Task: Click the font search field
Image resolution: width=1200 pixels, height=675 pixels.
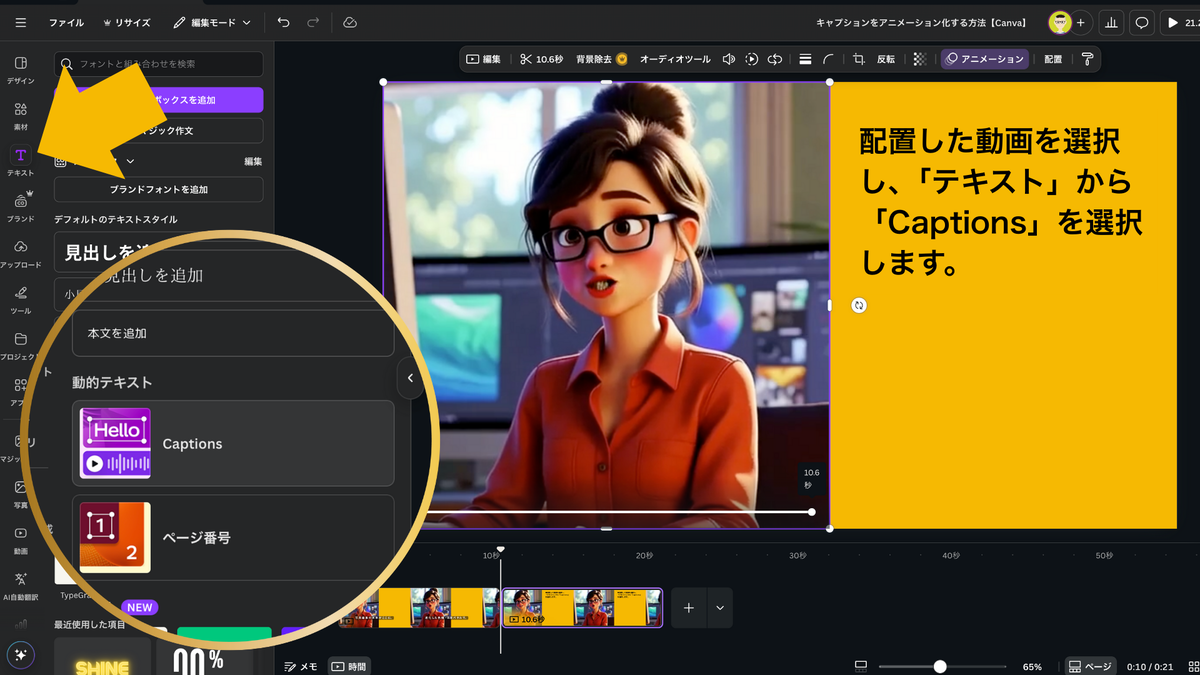Action: coord(159,64)
